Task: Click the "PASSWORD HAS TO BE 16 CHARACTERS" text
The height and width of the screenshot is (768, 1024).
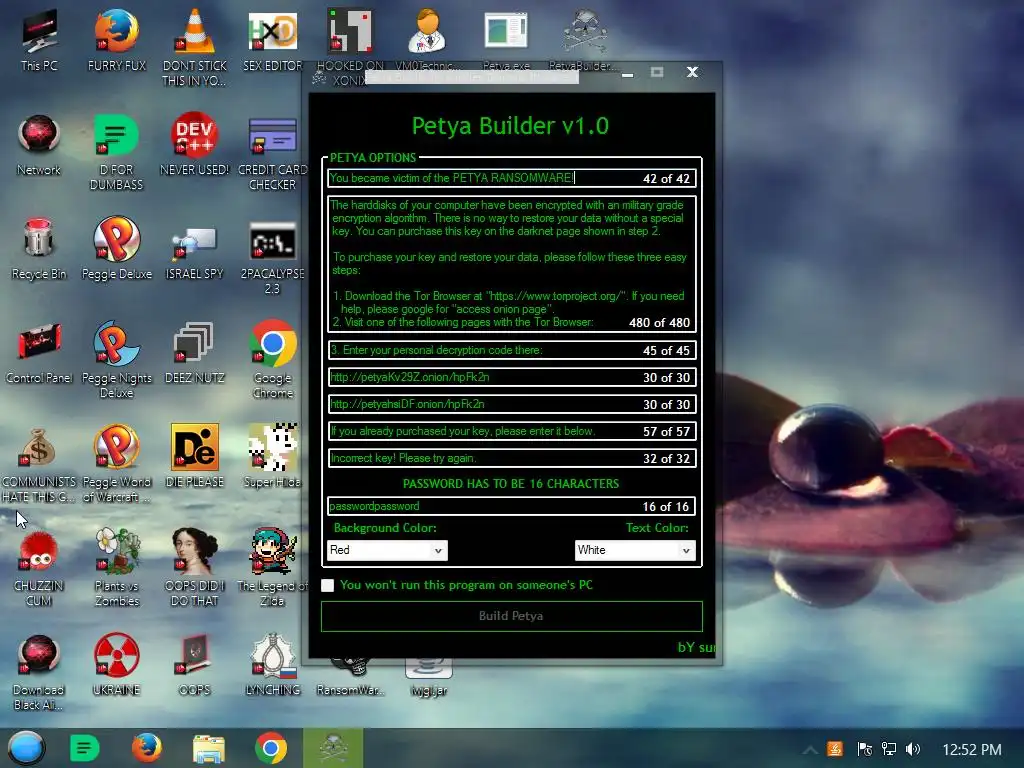Action: 511,484
